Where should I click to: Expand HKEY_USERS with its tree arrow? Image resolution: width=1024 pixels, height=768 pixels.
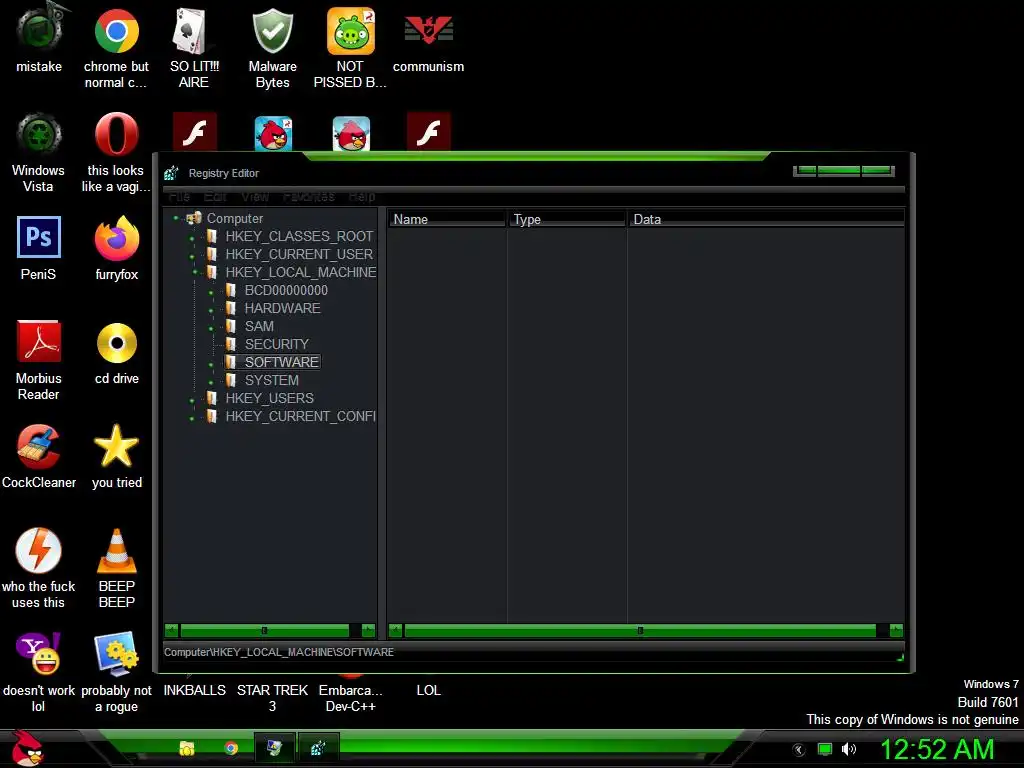click(x=192, y=400)
